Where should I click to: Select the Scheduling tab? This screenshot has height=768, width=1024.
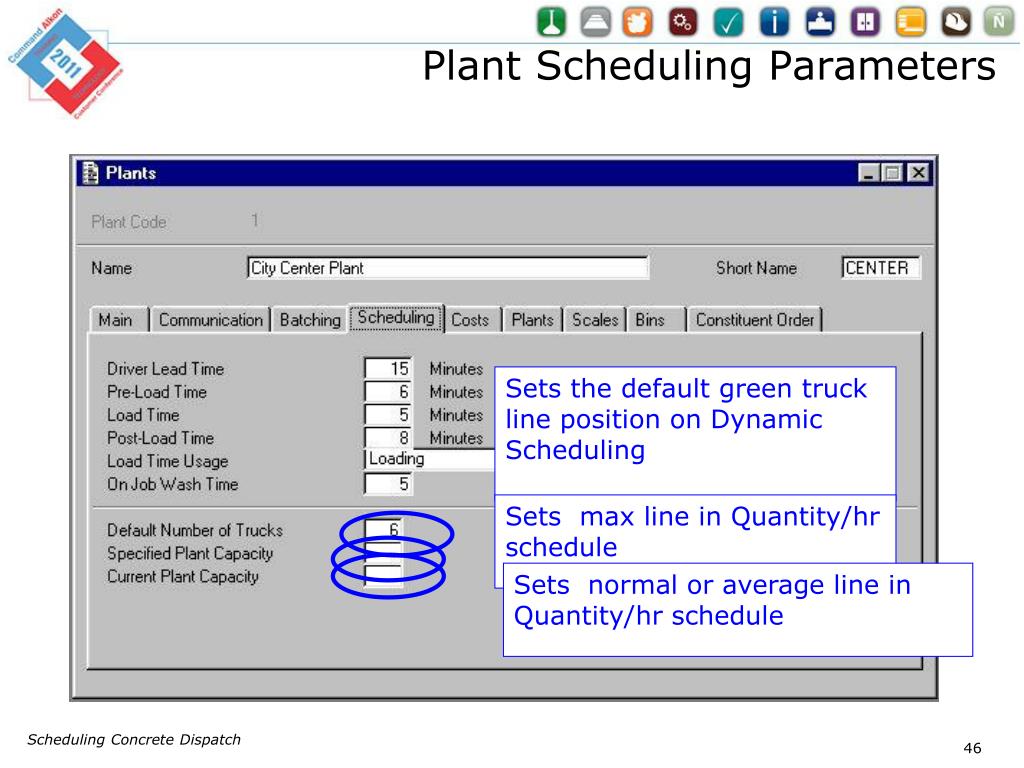pyautogui.click(x=396, y=318)
